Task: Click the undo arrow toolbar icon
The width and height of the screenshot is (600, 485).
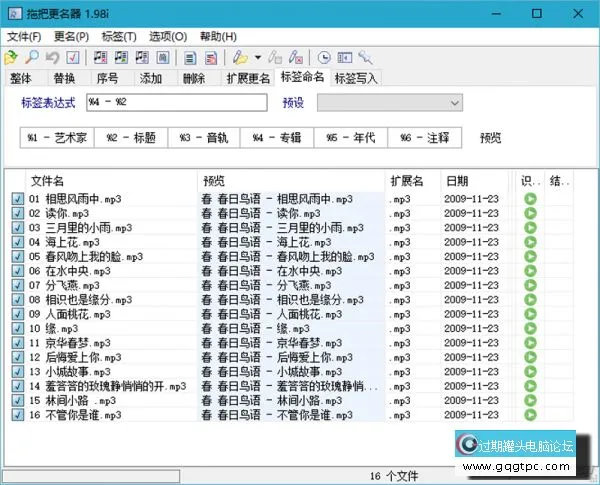Action: click(52, 57)
